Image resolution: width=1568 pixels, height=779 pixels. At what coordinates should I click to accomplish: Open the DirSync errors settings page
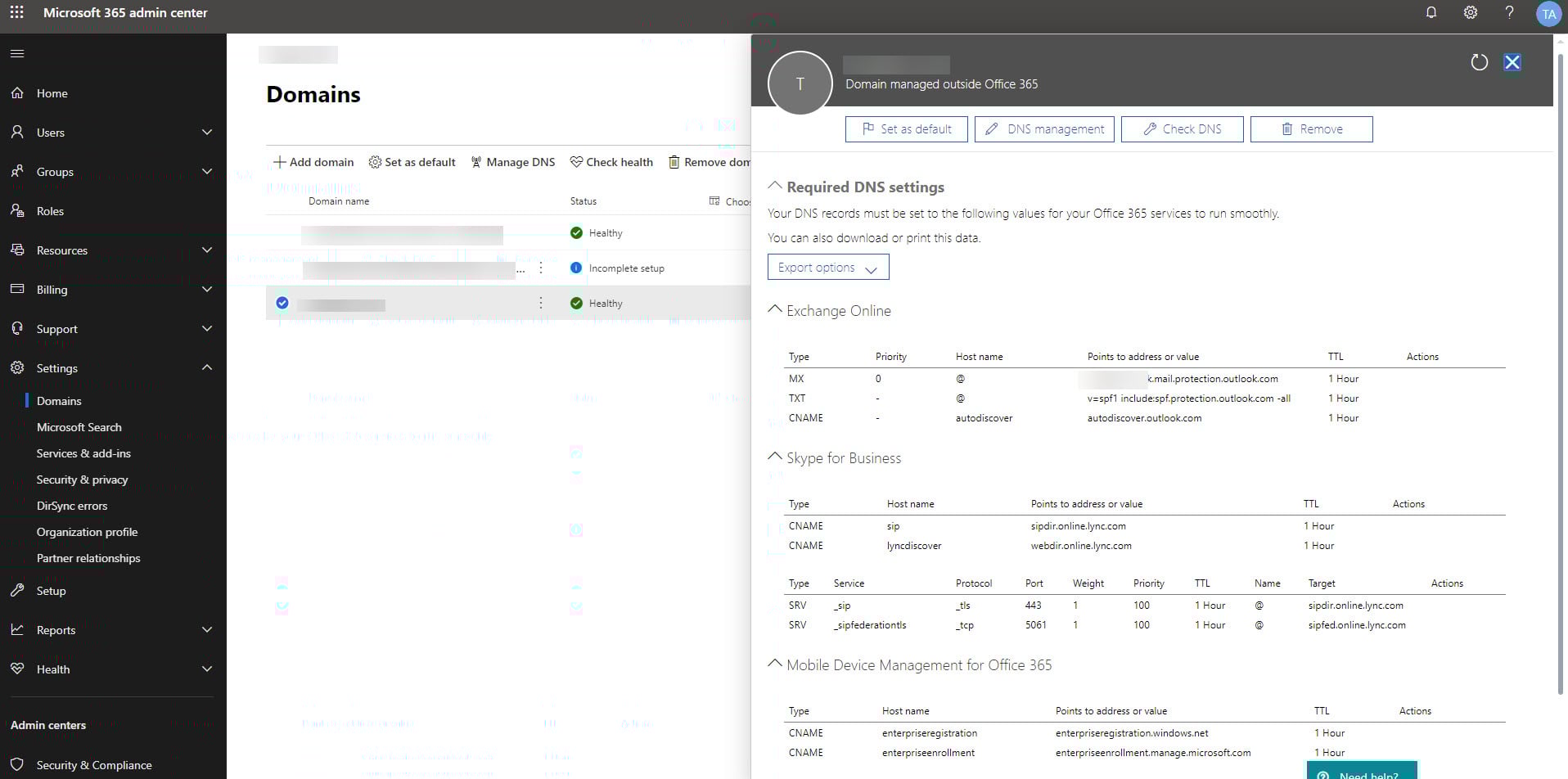coord(72,505)
